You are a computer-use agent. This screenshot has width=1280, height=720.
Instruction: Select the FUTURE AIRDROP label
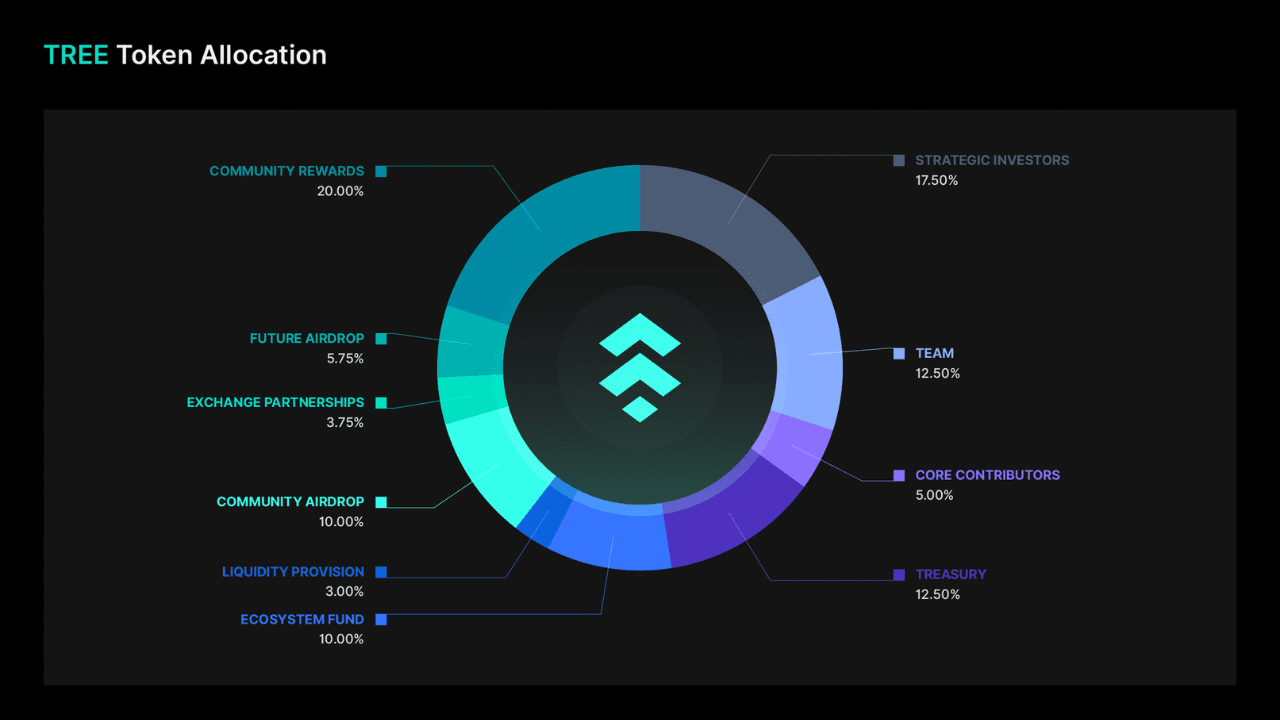(x=307, y=339)
